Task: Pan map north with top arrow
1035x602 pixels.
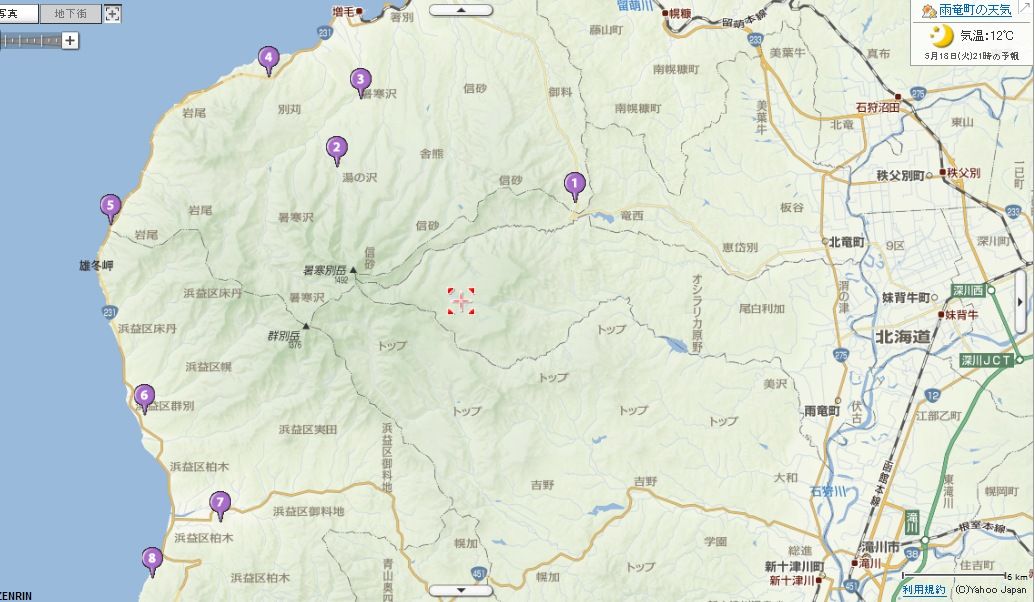Action: coord(461,10)
